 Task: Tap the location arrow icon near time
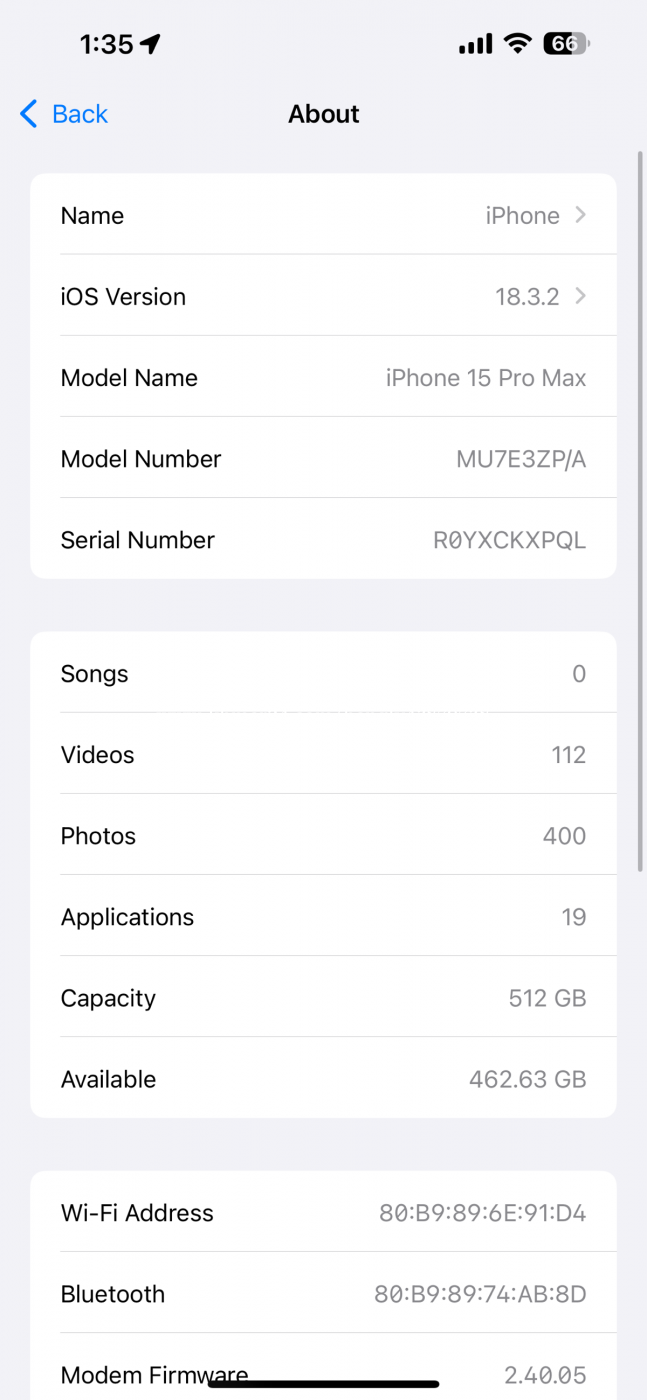pos(150,44)
